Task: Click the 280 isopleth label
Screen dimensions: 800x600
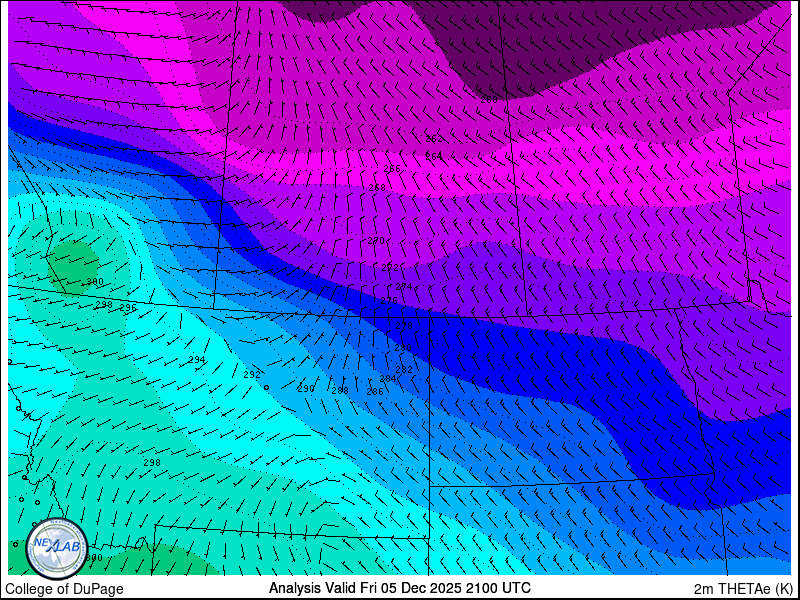Action: pyautogui.click(x=403, y=348)
